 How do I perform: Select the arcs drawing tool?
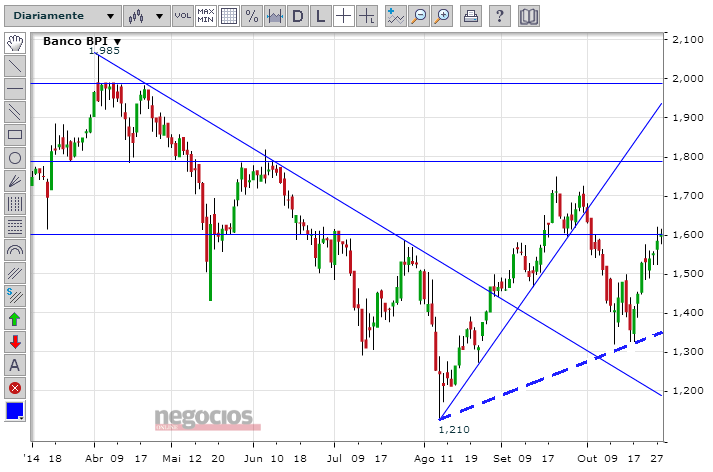tap(15, 250)
